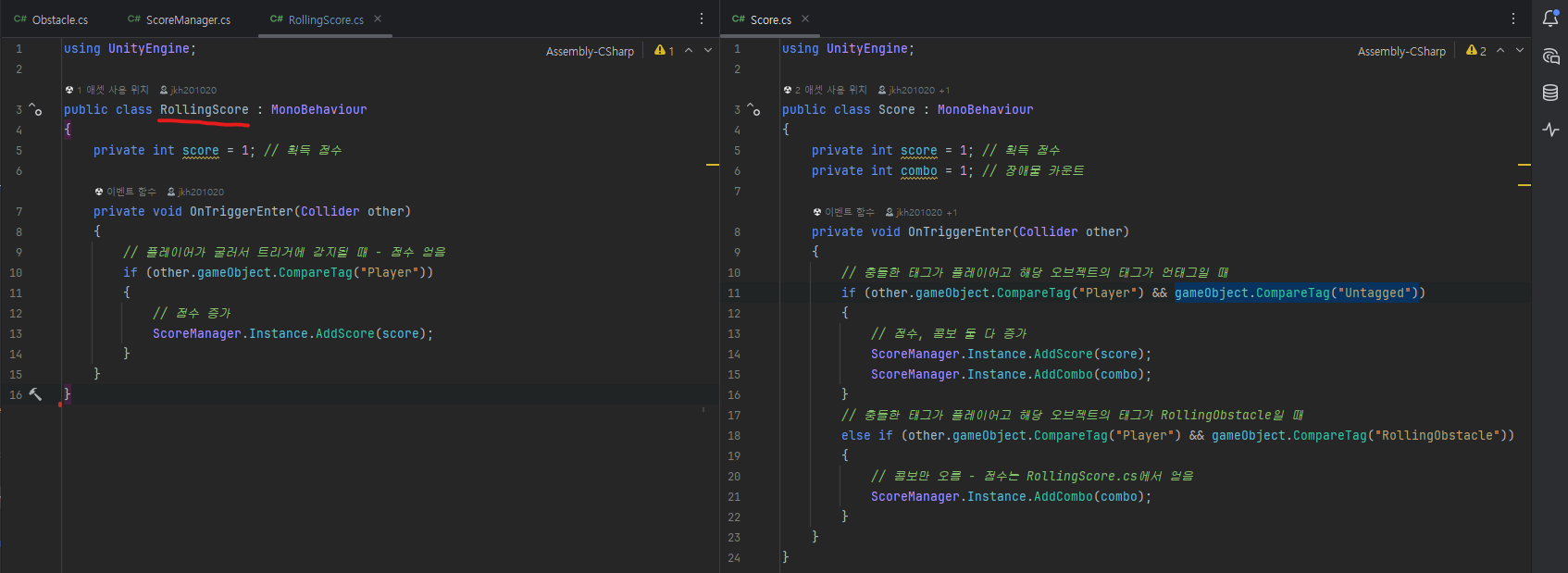
Task: Click the warning indicator in RollingScore.cs editor
Action: pos(664,51)
